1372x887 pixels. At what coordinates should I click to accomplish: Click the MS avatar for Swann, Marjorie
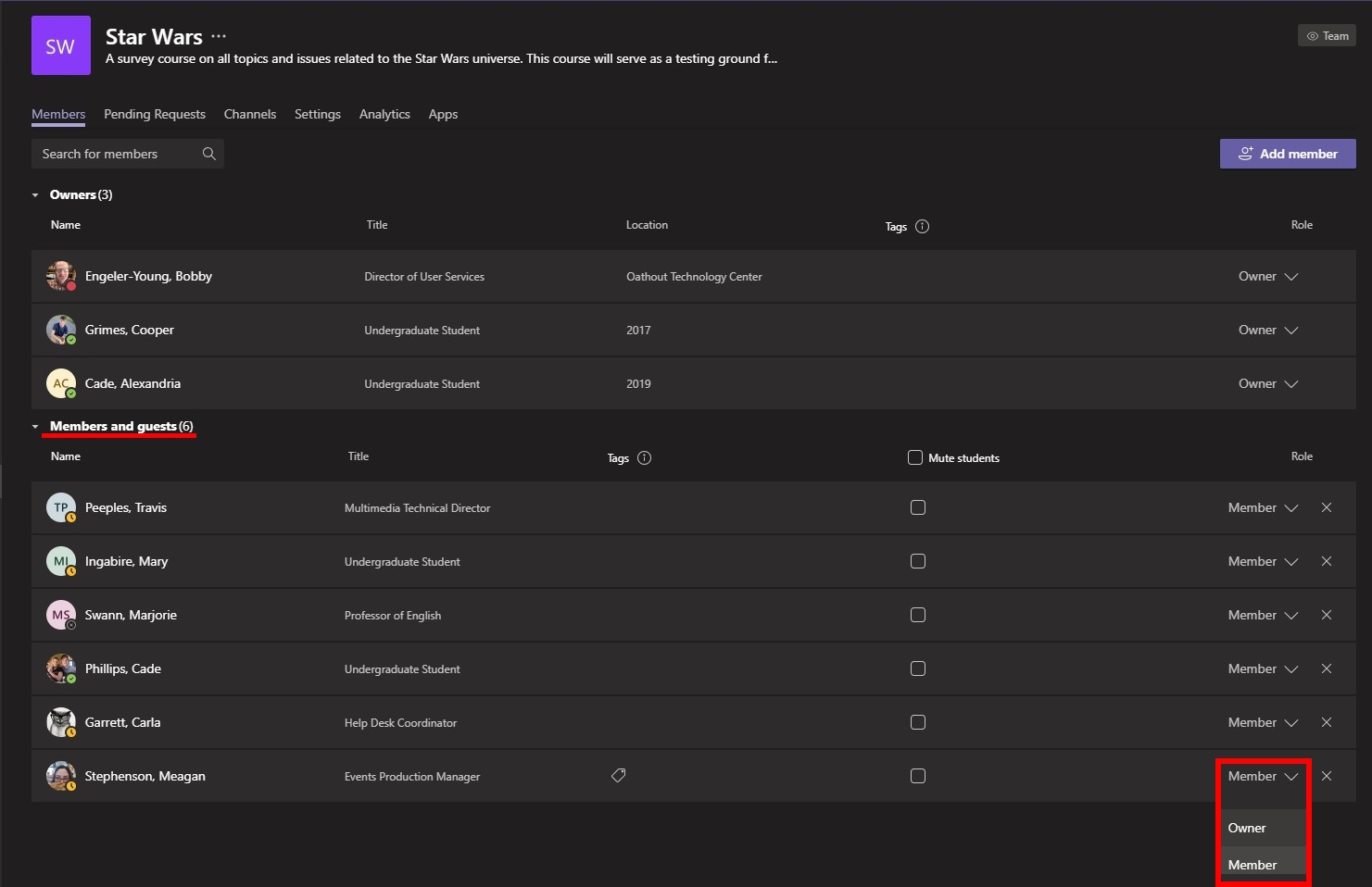click(x=61, y=615)
